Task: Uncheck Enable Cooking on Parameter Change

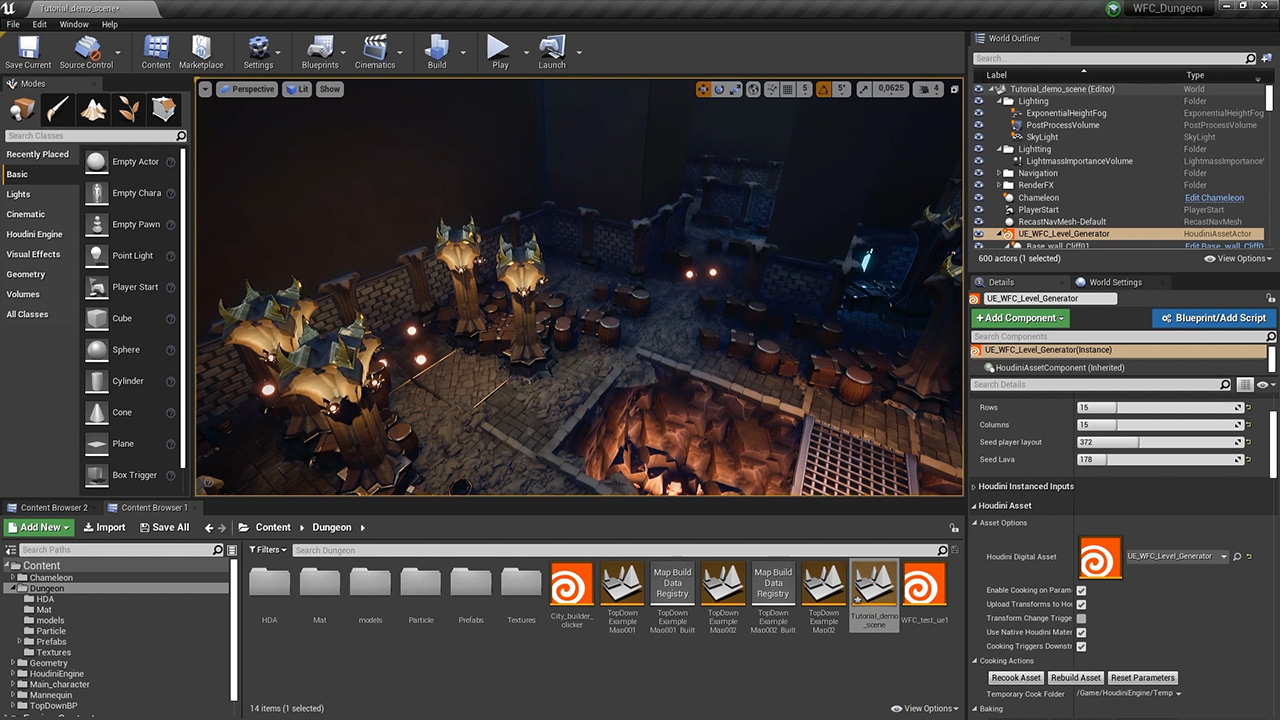Action: (1081, 590)
